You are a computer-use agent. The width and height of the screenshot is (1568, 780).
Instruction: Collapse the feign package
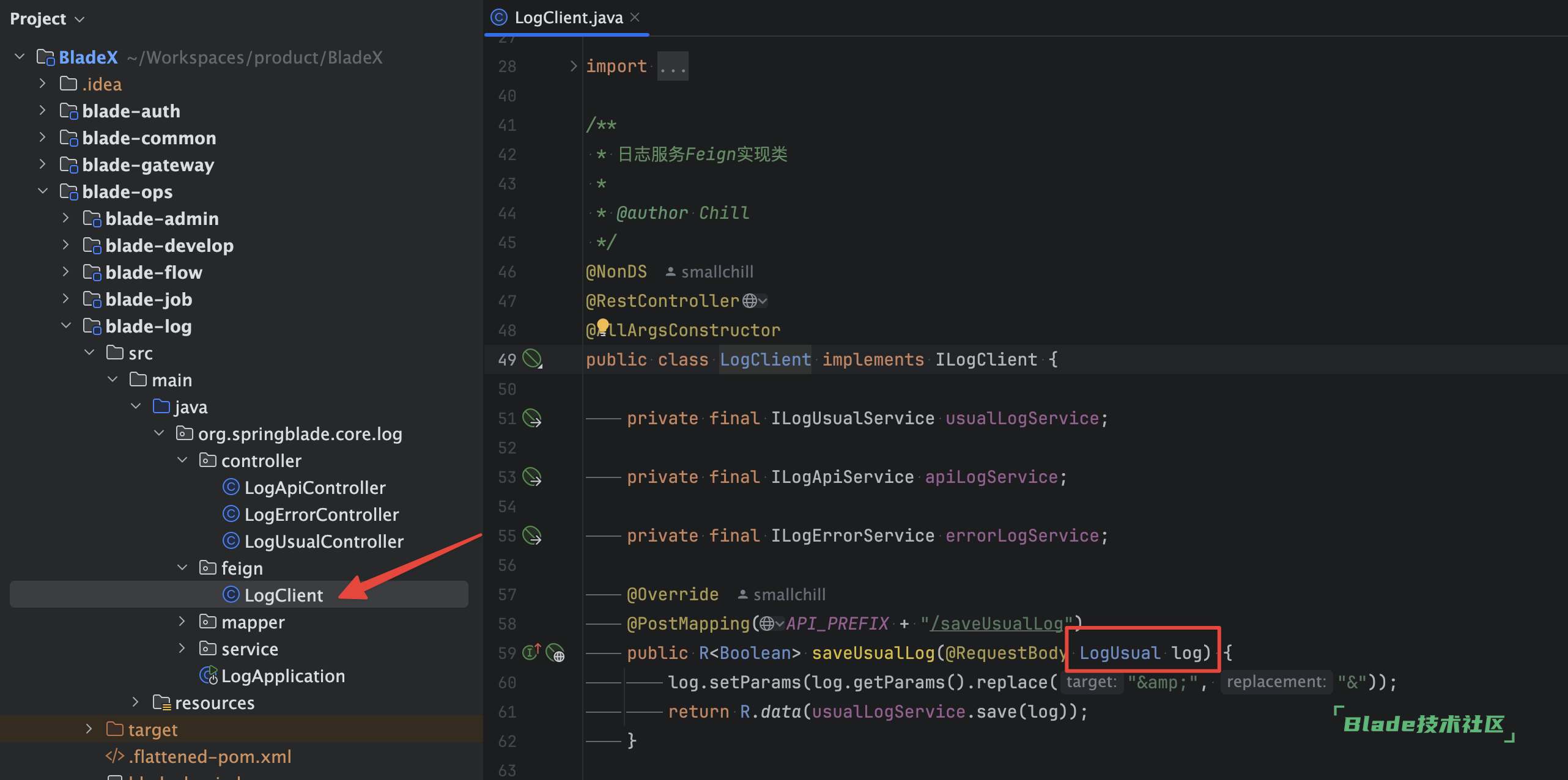(182, 568)
